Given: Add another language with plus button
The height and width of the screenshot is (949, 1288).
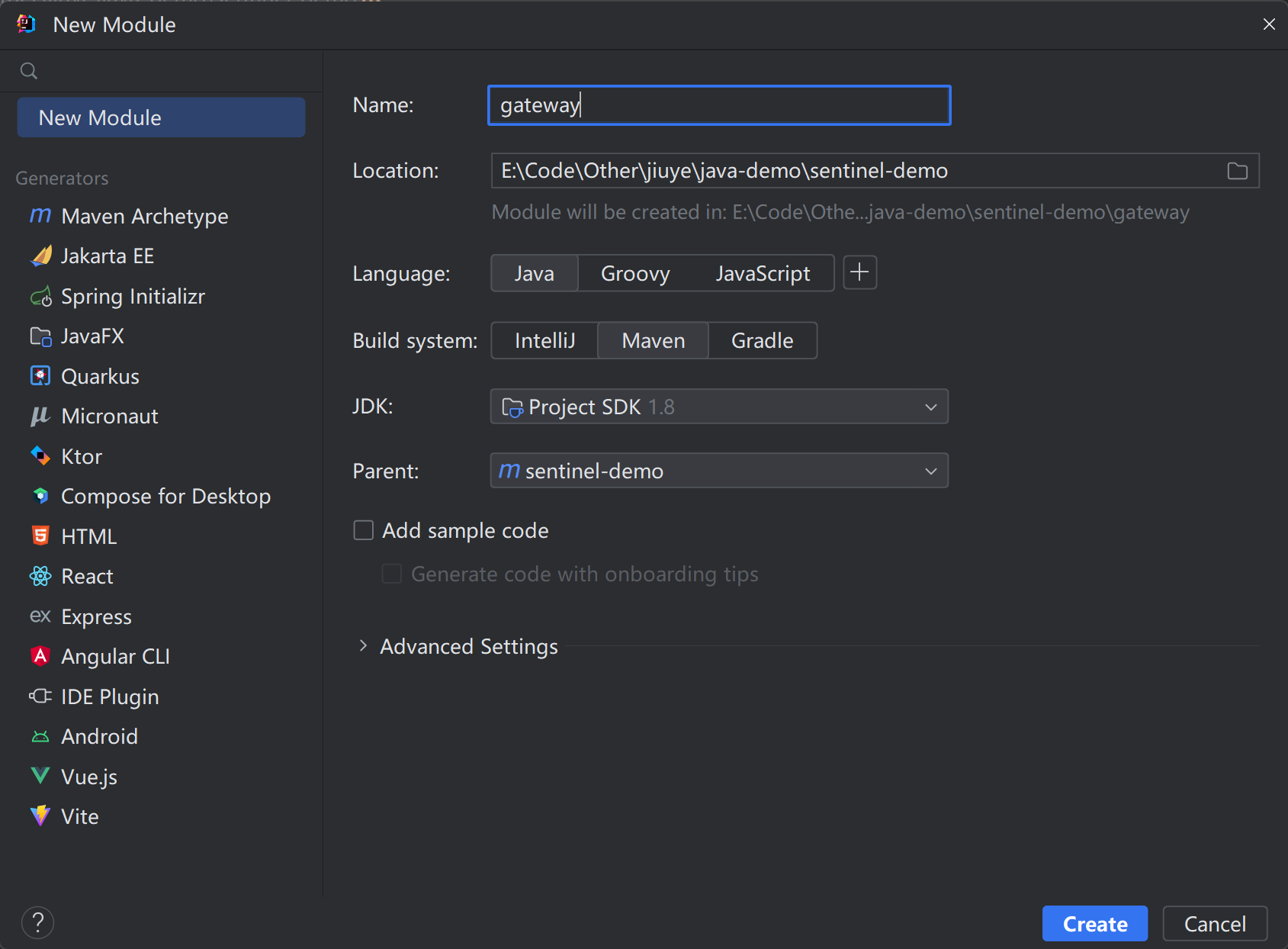Looking at the screenshot, I should pos(859,272).
